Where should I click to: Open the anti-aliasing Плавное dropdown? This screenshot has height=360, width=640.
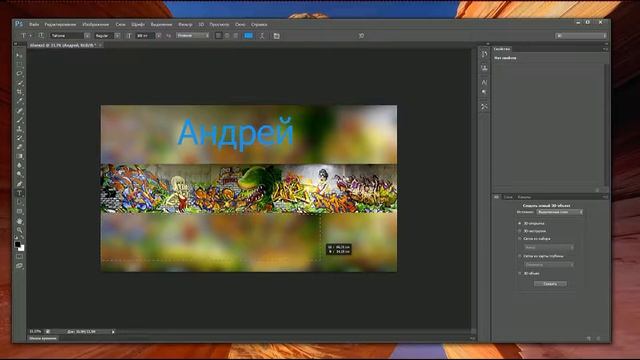(193, 36)
